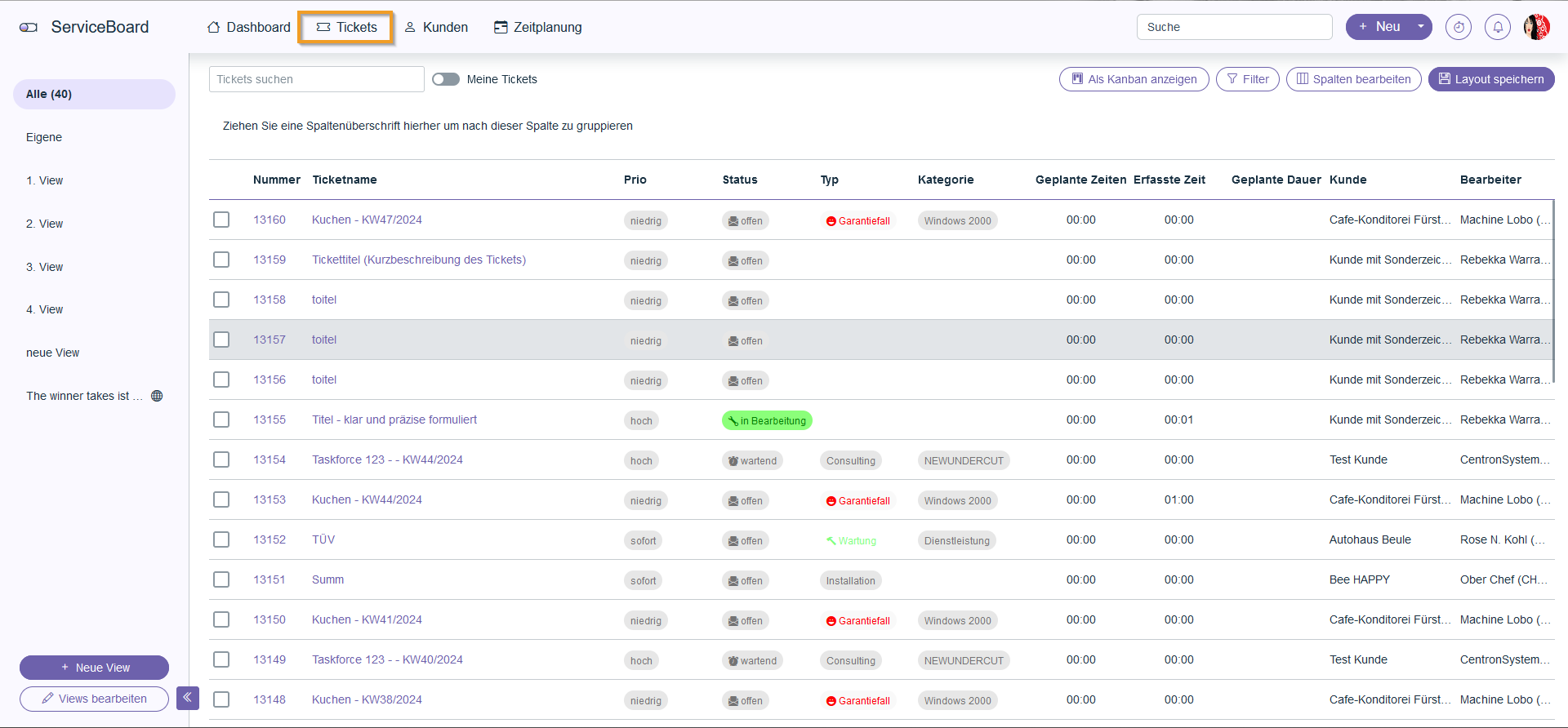Click the in Bearbeitung status badge
Screen dimensions: 1568x728
(x=767, y=421)
